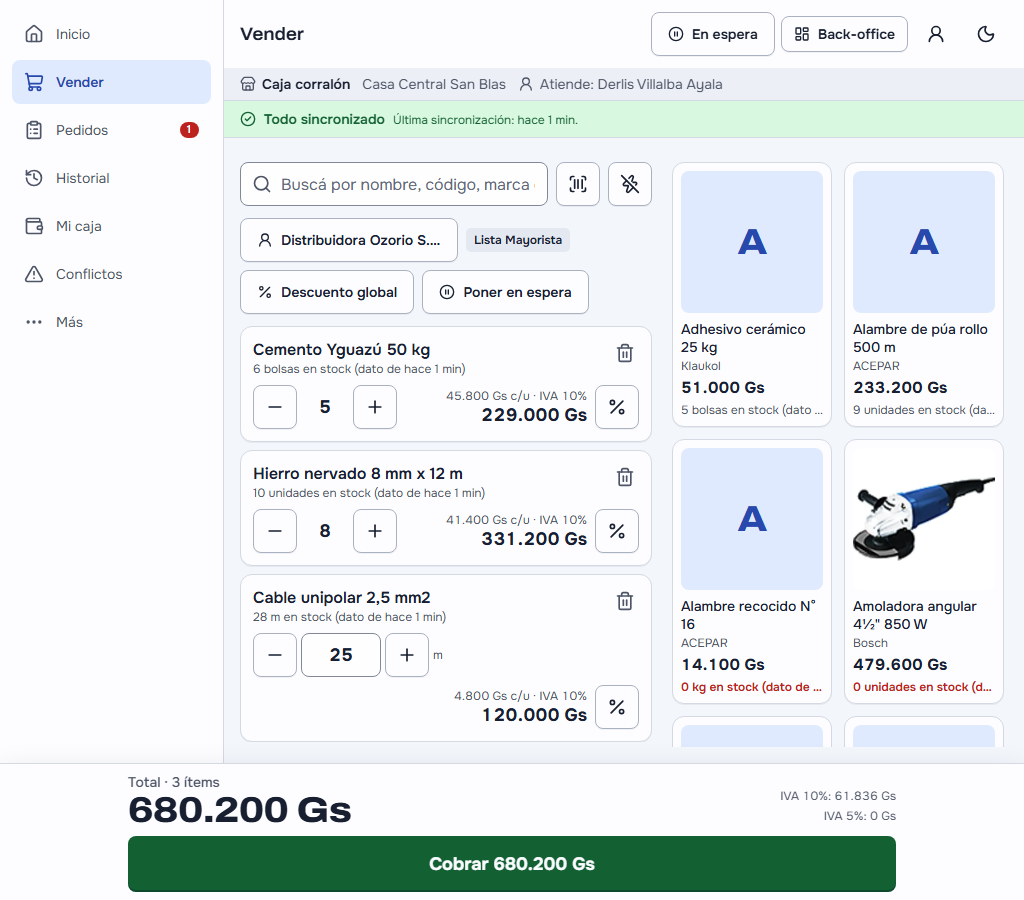Image resolution: width=1024 pixels, height=900 pixels.
Task: Apply a Descuento global
Action: (327, 292)
